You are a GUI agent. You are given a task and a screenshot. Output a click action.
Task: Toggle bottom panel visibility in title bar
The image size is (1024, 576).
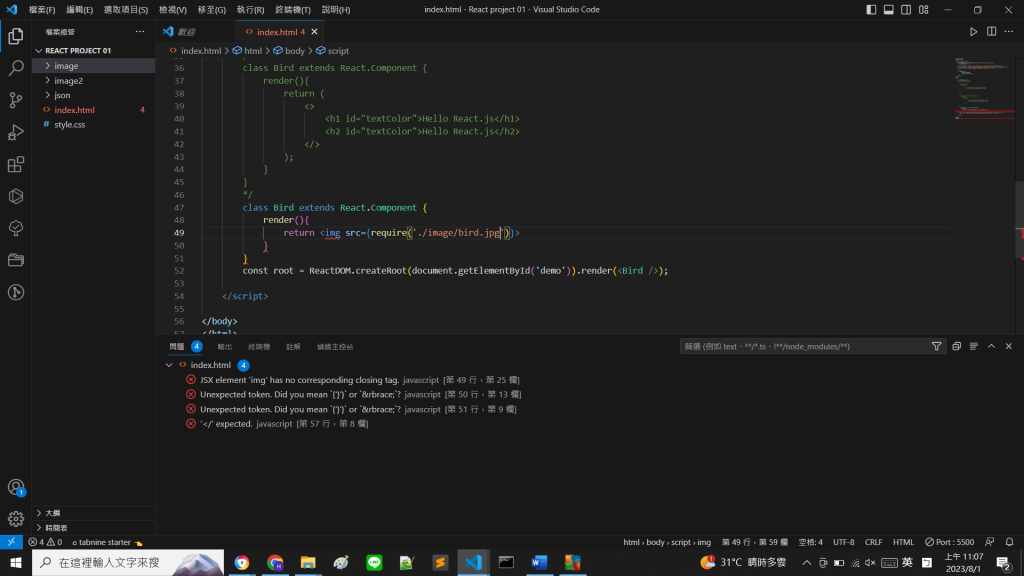pyautogui.click(x=889, y=10)
